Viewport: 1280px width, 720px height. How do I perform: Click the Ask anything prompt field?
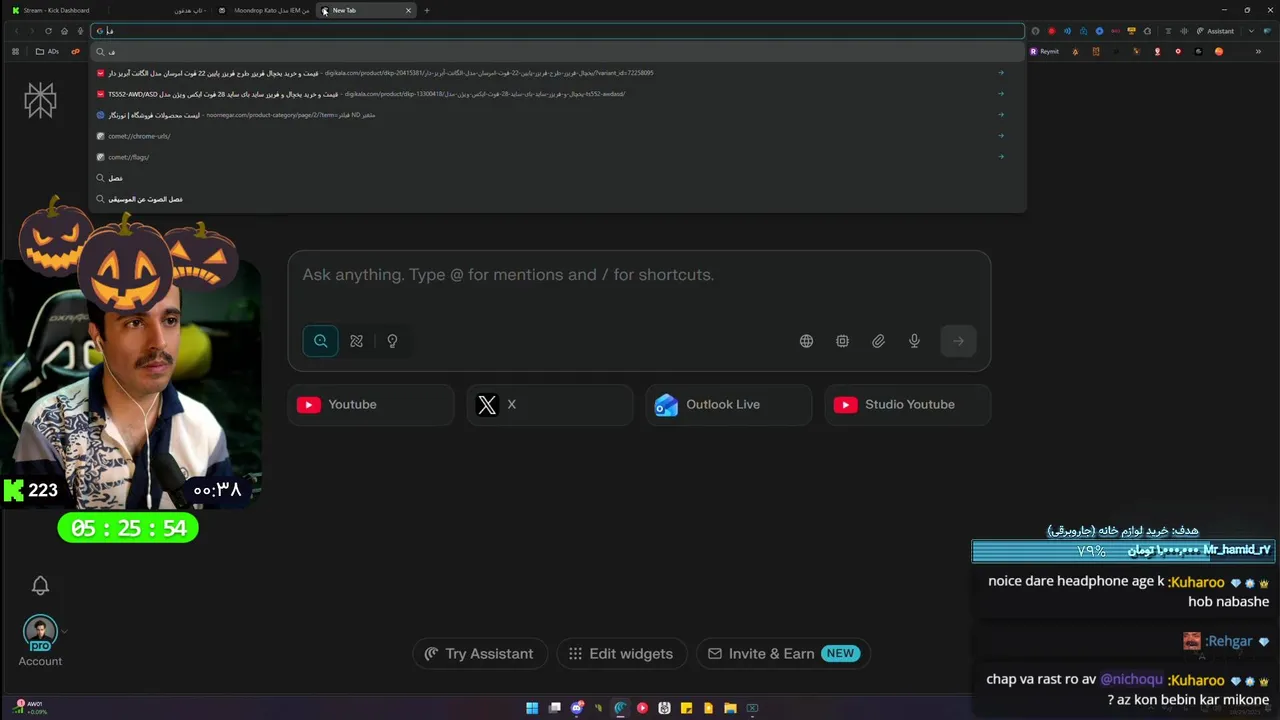(639, 275)
